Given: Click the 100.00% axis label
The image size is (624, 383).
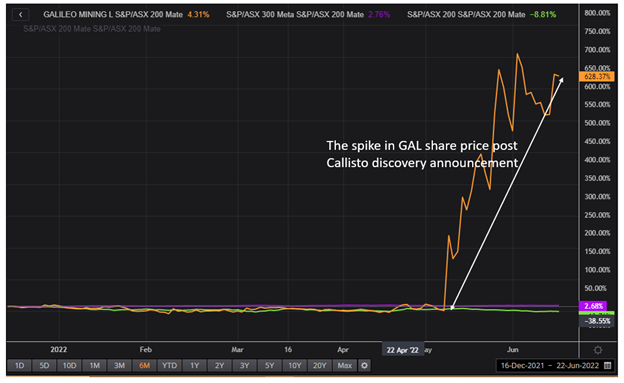Looking at the screenshot, I should tap(597, 270).
